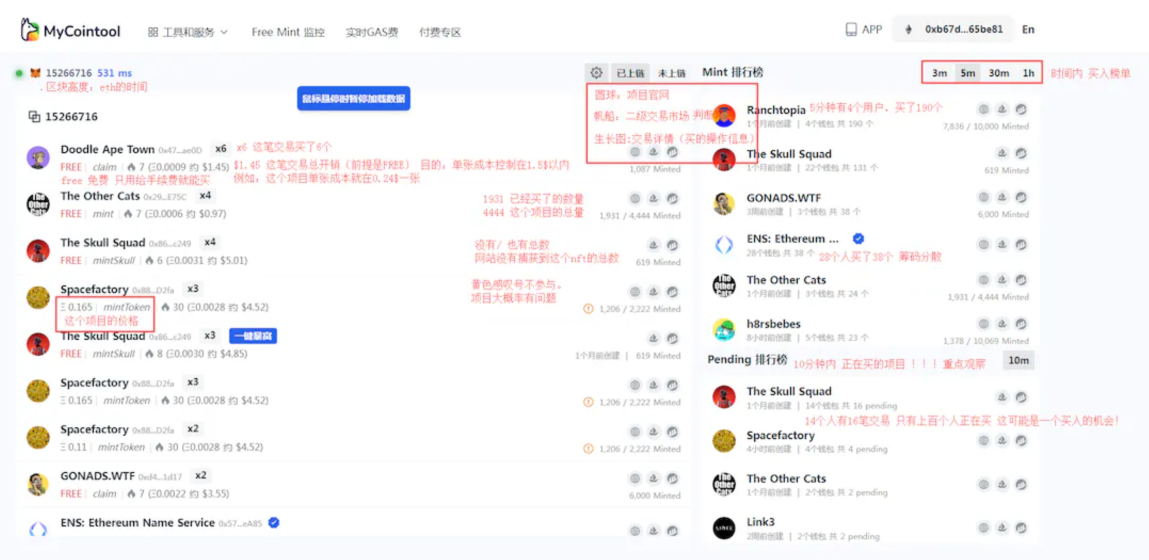Click the 7,836 / 10,000 Minted count
Viewport: 1149px width, 560px height.
click(986, 126)
